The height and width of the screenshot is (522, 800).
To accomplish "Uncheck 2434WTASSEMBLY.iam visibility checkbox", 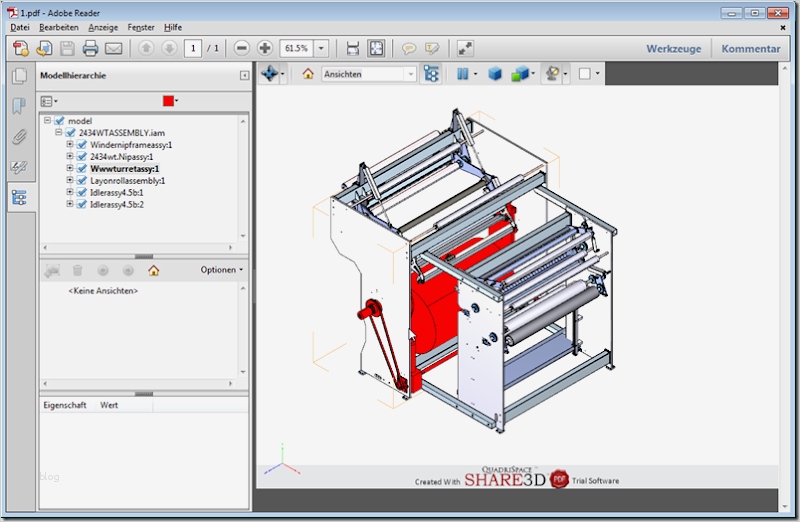I will pyautogui.click(x=70, y=133).
